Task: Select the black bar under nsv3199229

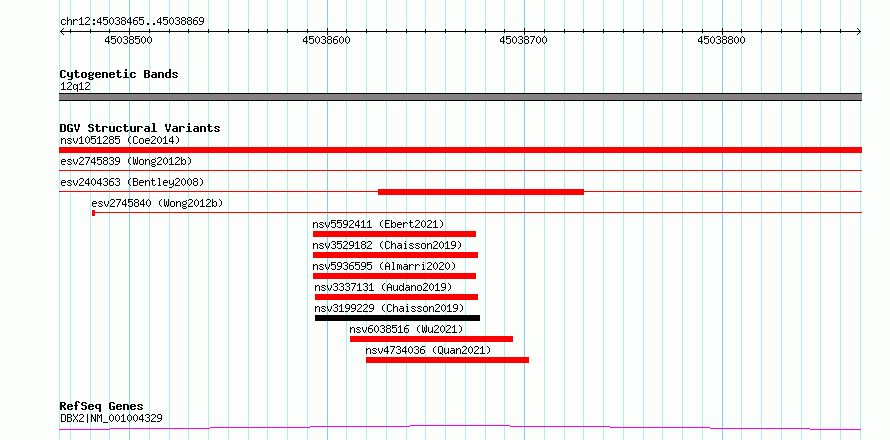Action: (x=397, y=318)
